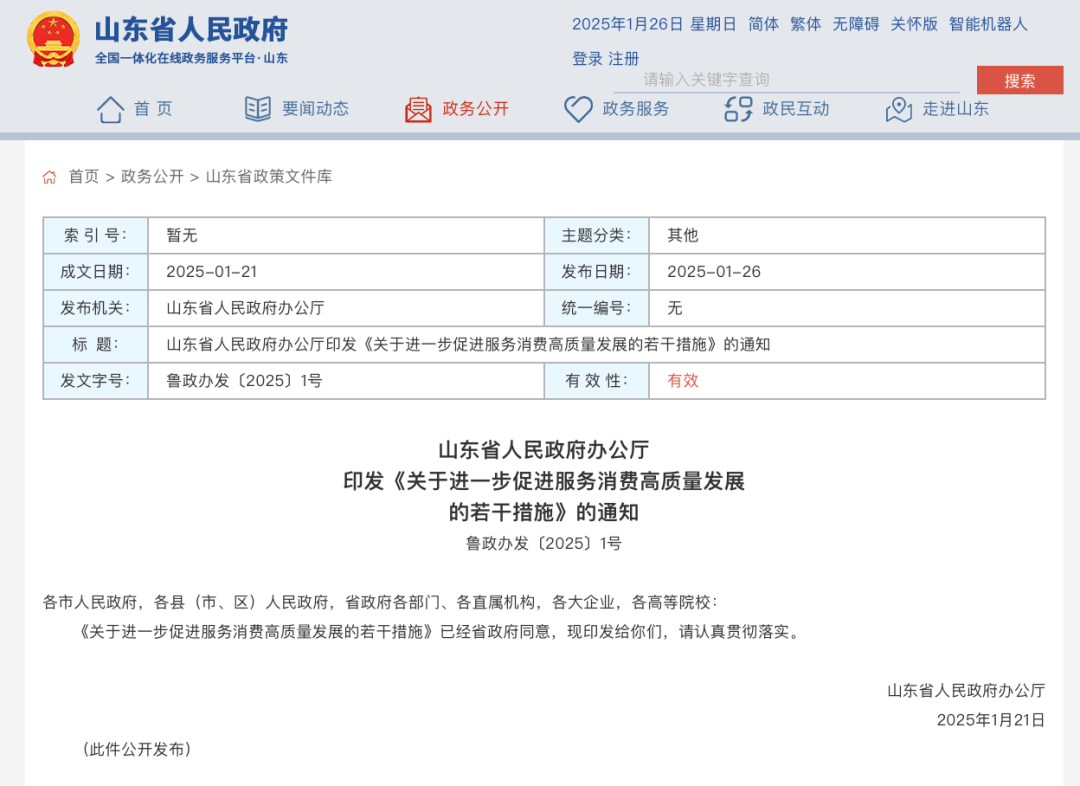Screen dimensions: 1080x786
Task: Click the red 搜索 button
Action: pyautogui.click(x=1019, y=81)
